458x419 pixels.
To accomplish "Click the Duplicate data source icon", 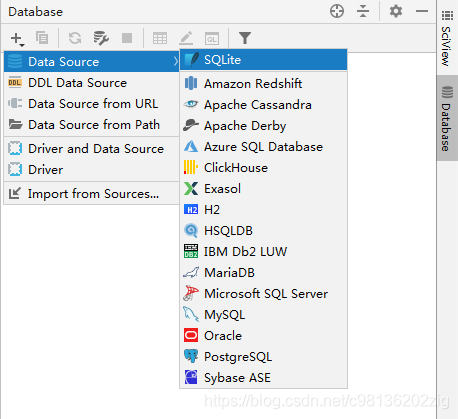I will 42,38.
